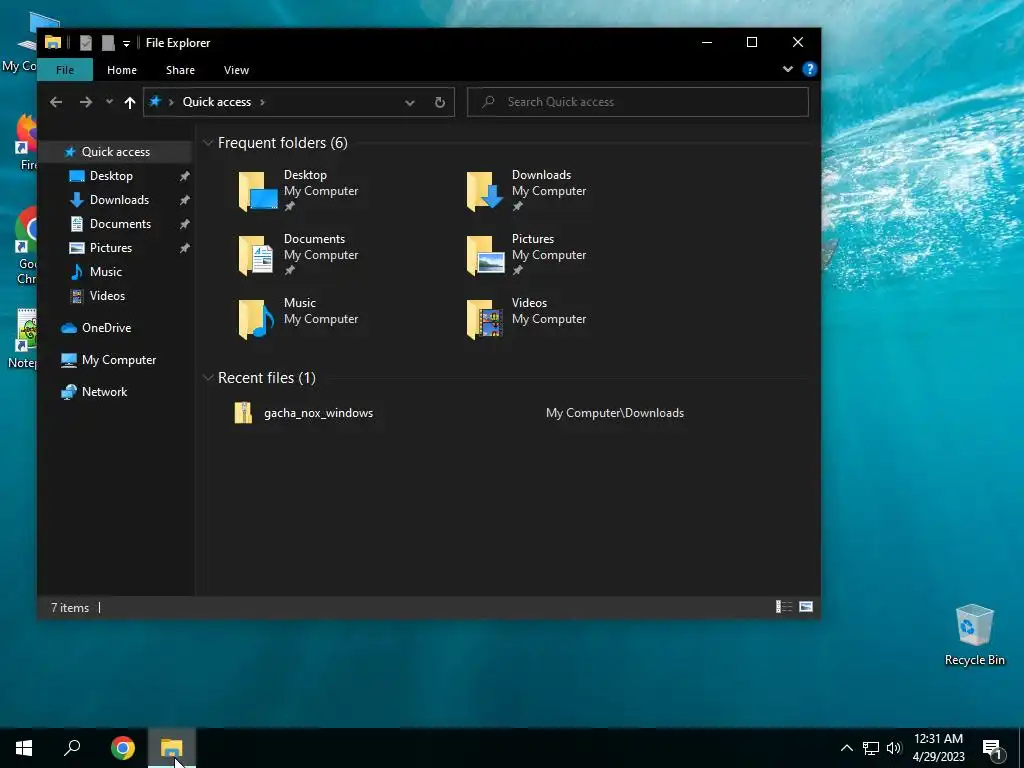Collapse the Recent files section

click(x=208, y=377)
